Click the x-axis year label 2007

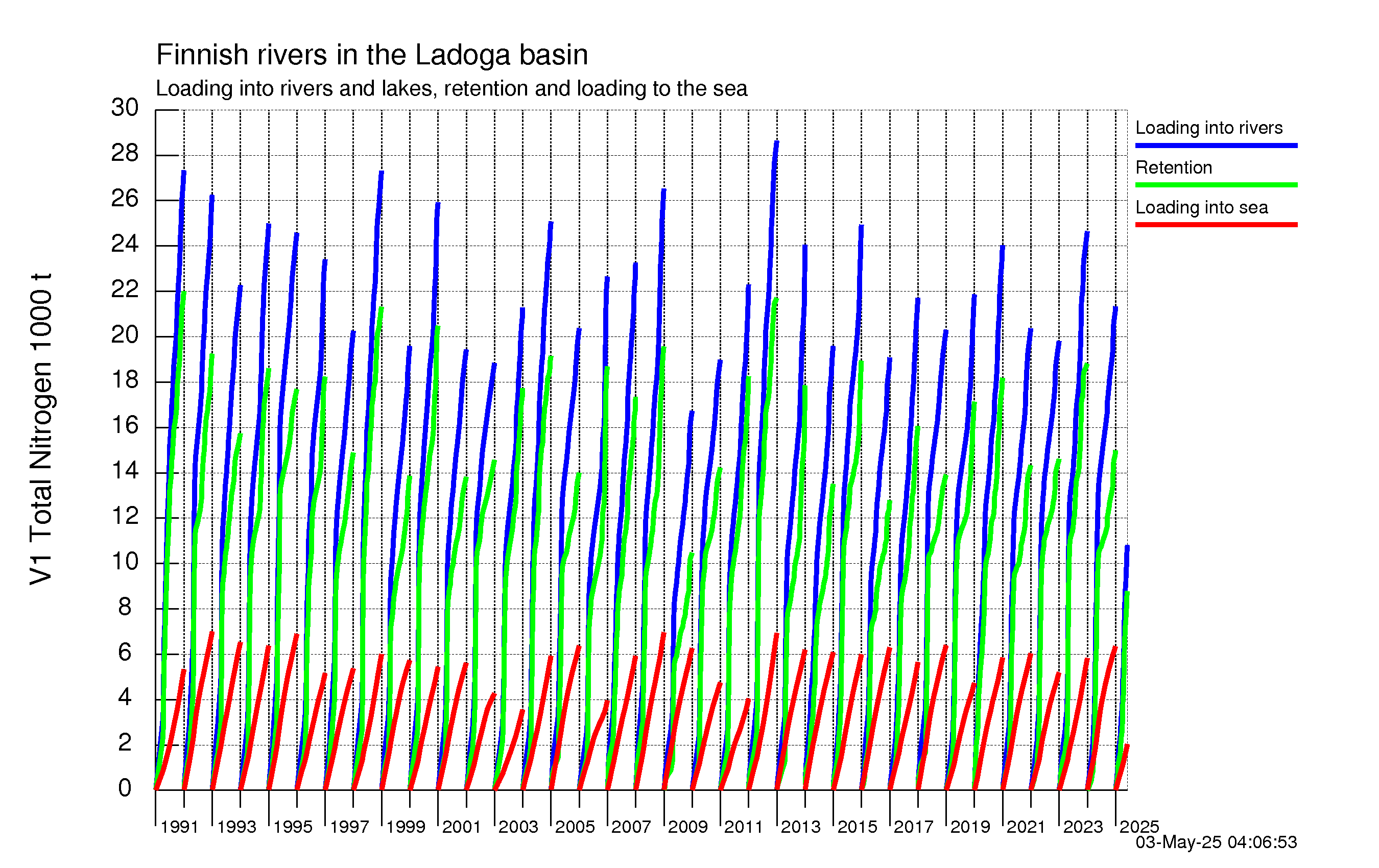point(631,827)
